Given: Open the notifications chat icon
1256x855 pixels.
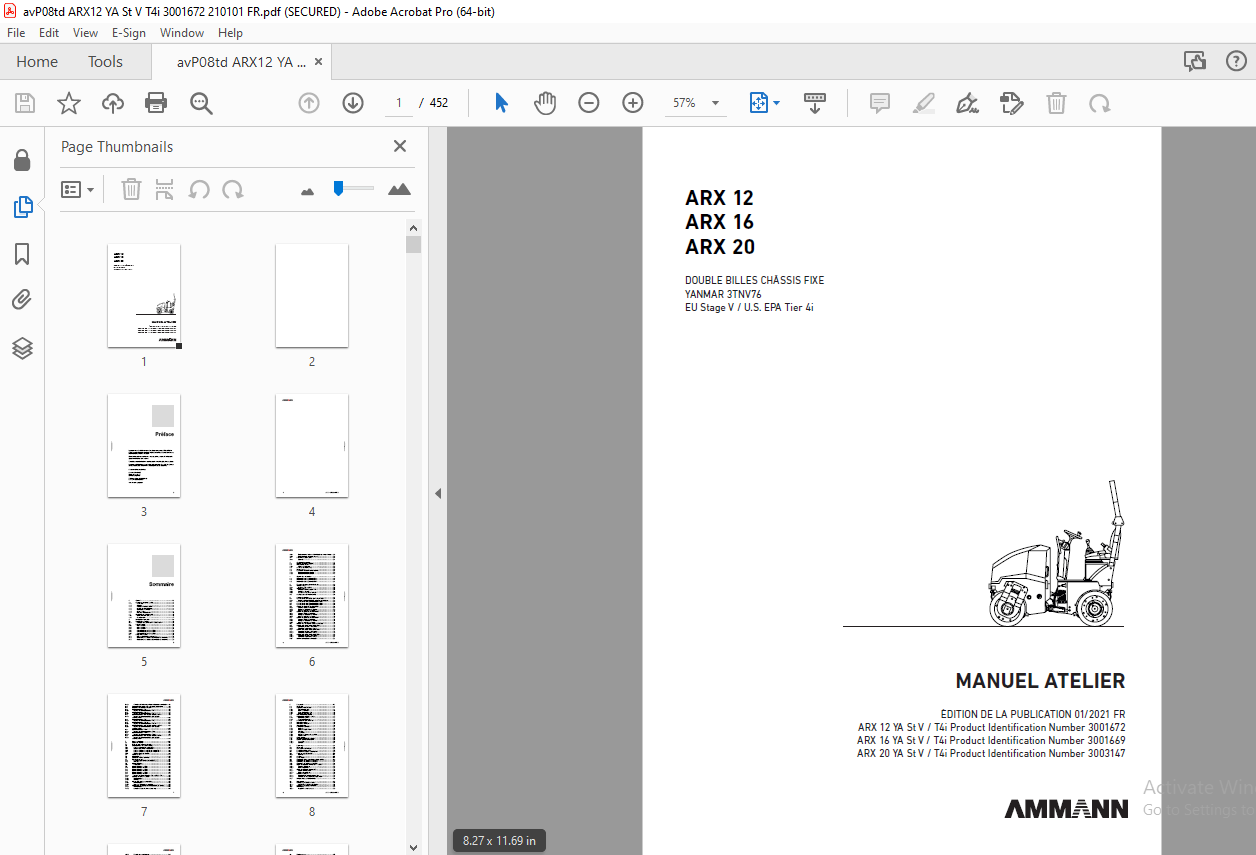Looking at the screenshot, I should 1195,61.
